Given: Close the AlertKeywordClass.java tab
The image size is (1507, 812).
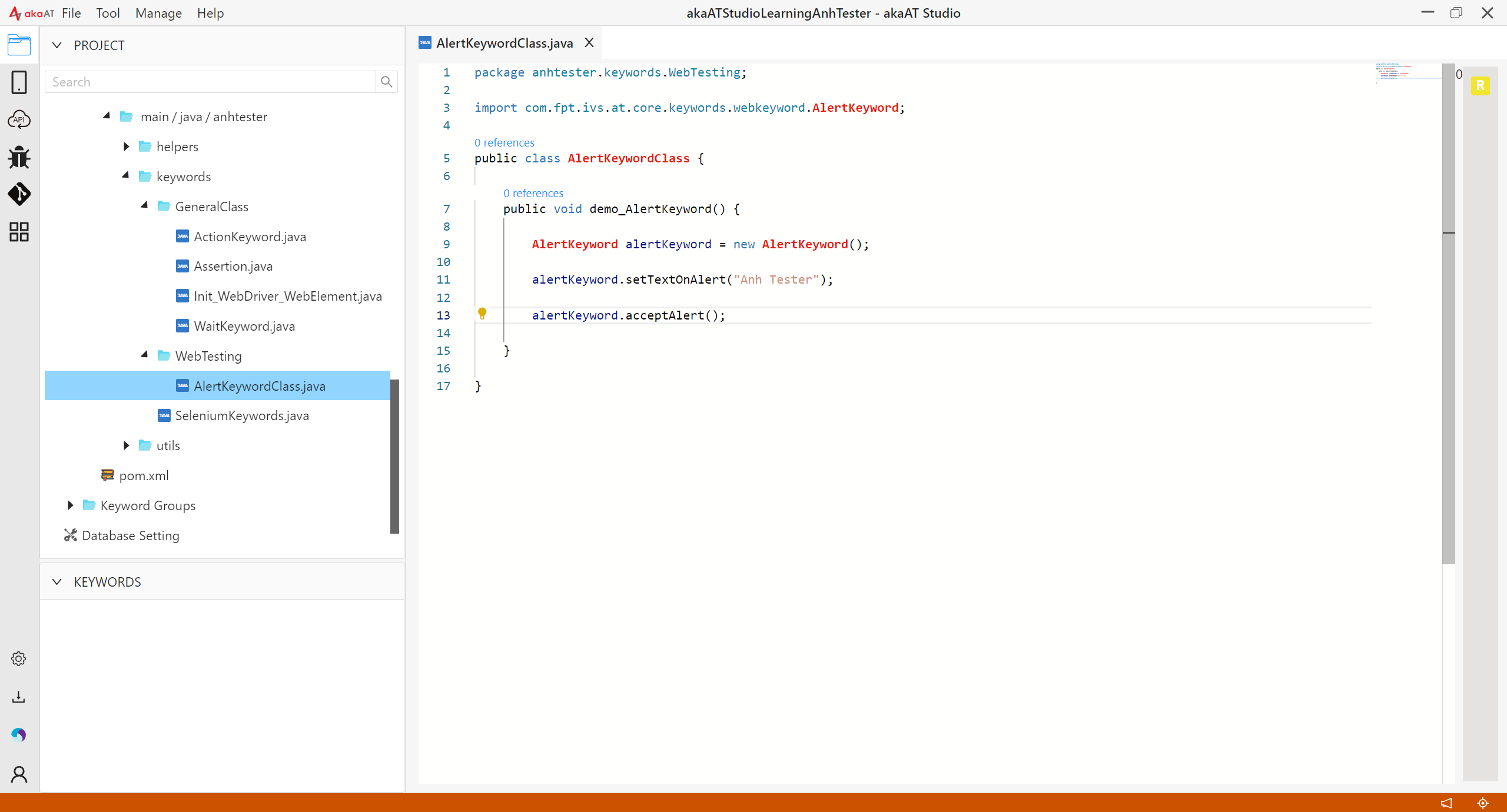Looking at the screenshot, I should tap(589, 43).
